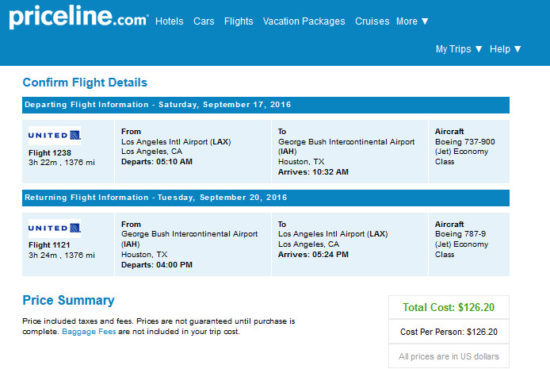Click the United logo on returning flight
This screenshot has height=369, width=550.
coord(55,228)
